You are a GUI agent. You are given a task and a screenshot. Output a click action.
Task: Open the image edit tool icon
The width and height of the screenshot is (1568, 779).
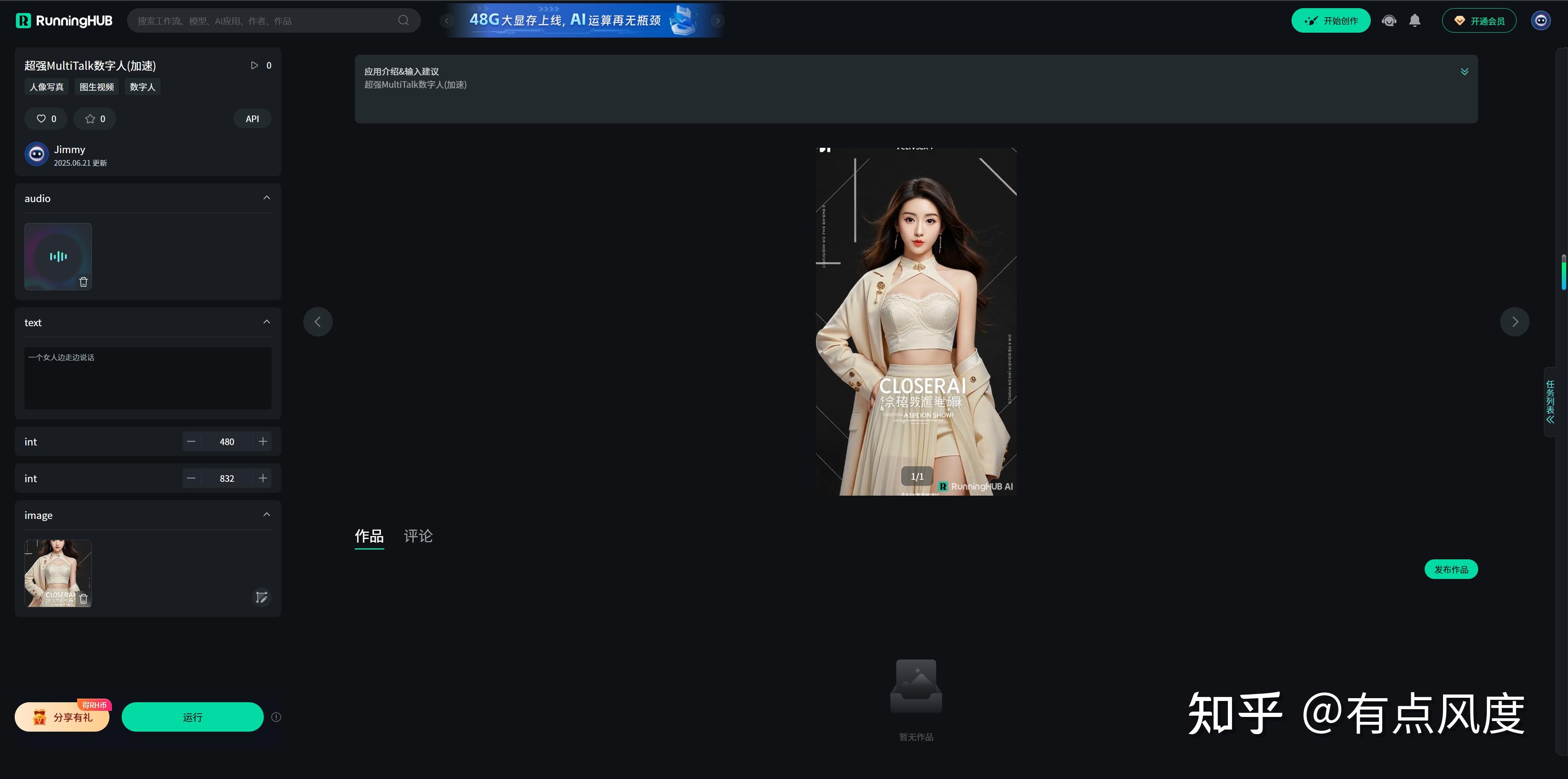pos(261,598)
